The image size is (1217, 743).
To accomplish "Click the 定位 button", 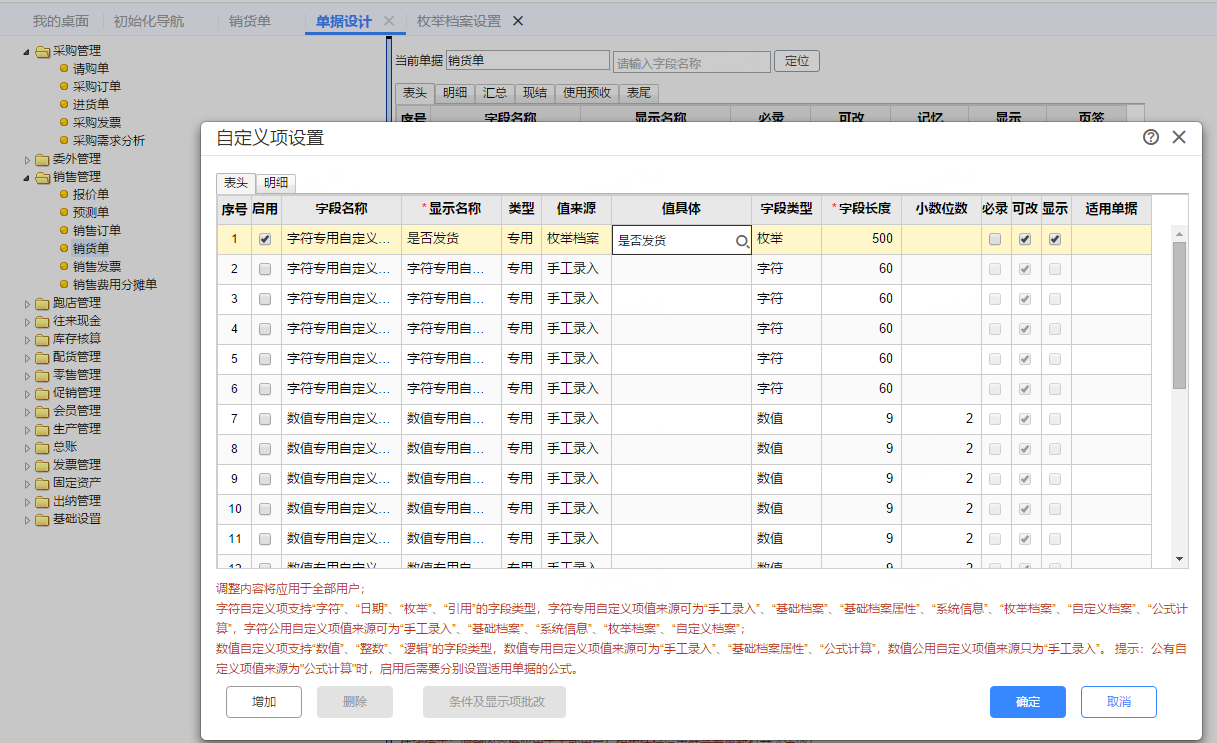I will click(797, 61).
